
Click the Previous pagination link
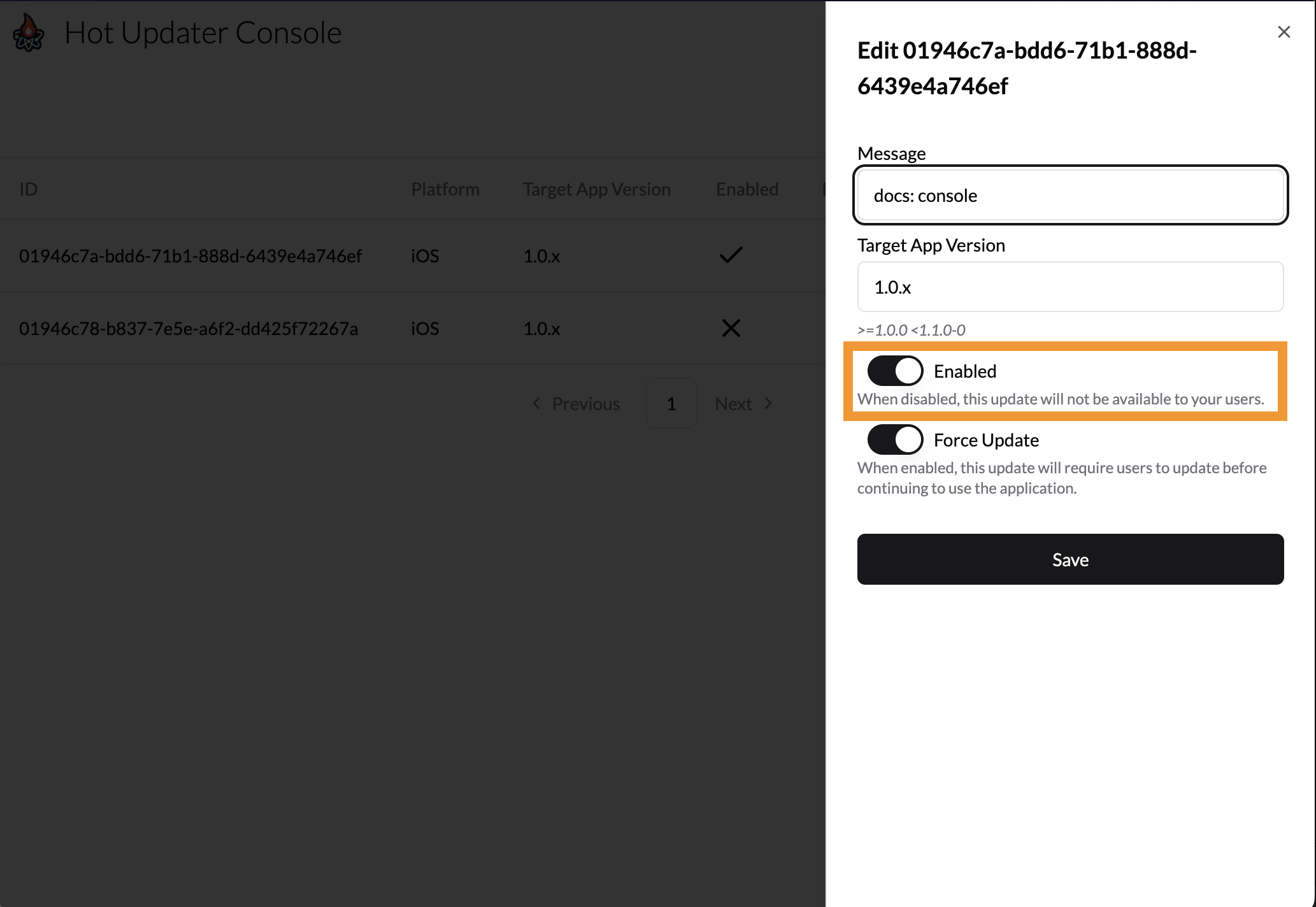[585, 404]
